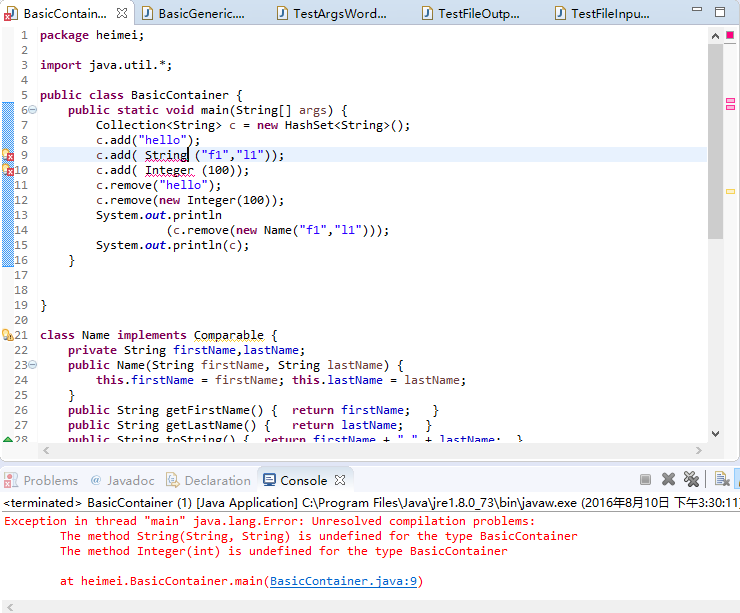The width and height of the screenshot is (740, 613).
Task: Click 'c.remove("hello");' on line 11
Action: coord(159,185)
